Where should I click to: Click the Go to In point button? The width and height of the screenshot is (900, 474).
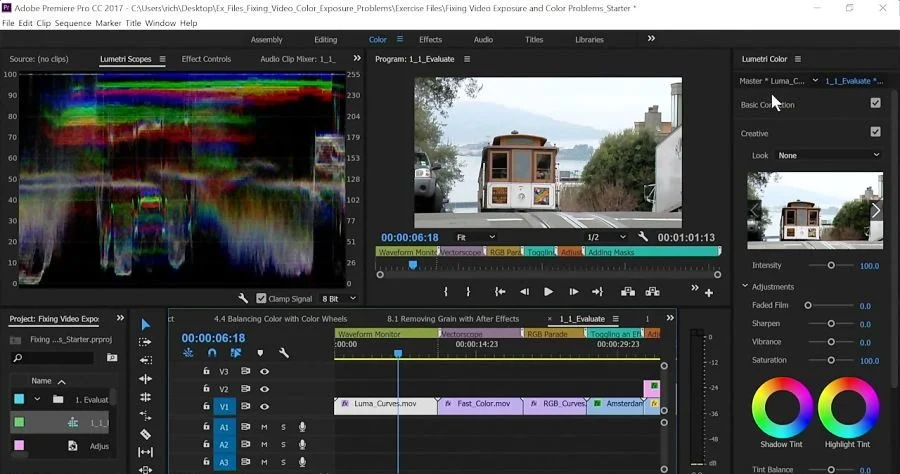pyautogui.click(x=500, y=292)
